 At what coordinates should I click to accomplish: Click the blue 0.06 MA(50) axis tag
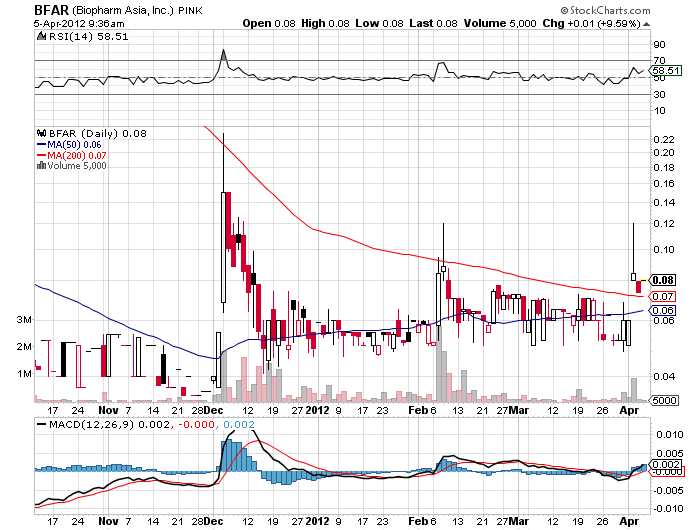[663, 310]
